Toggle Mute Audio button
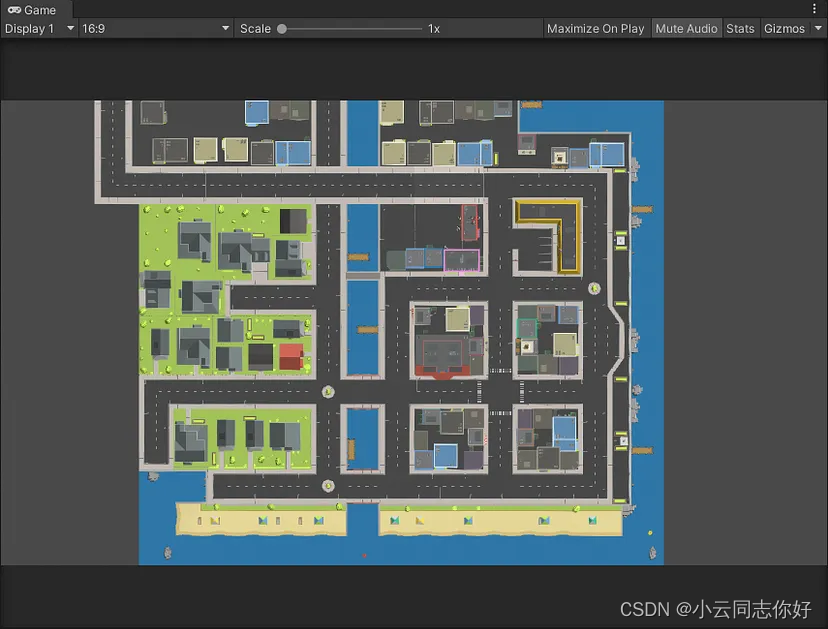Screen dimensions: 828x629 click(686, 29)
